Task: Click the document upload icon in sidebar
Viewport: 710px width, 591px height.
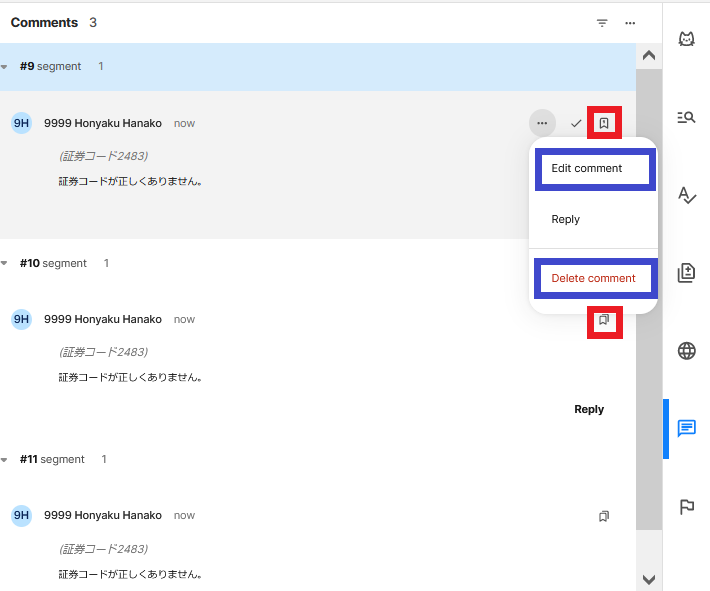Action: [686, 273]
